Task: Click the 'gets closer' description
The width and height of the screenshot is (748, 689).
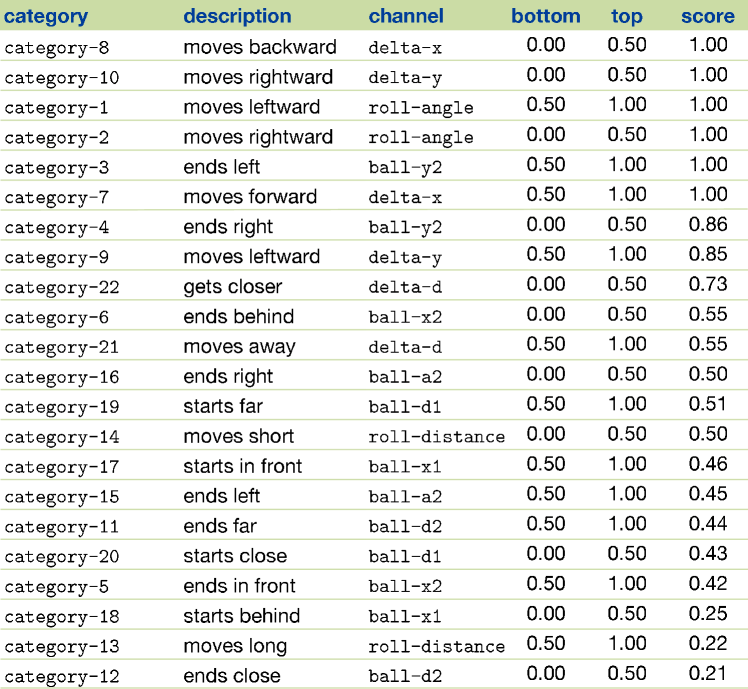Action: tap(233, 287)
